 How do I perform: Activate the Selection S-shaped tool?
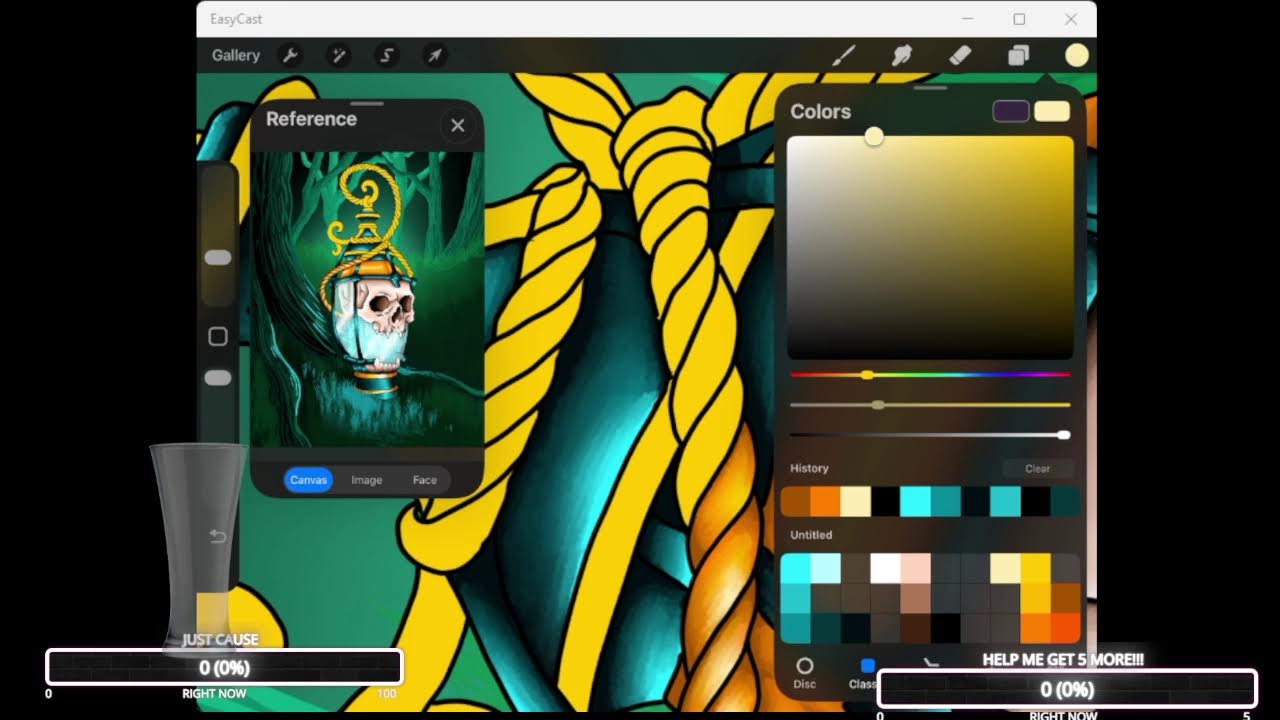tap(387, 56)
